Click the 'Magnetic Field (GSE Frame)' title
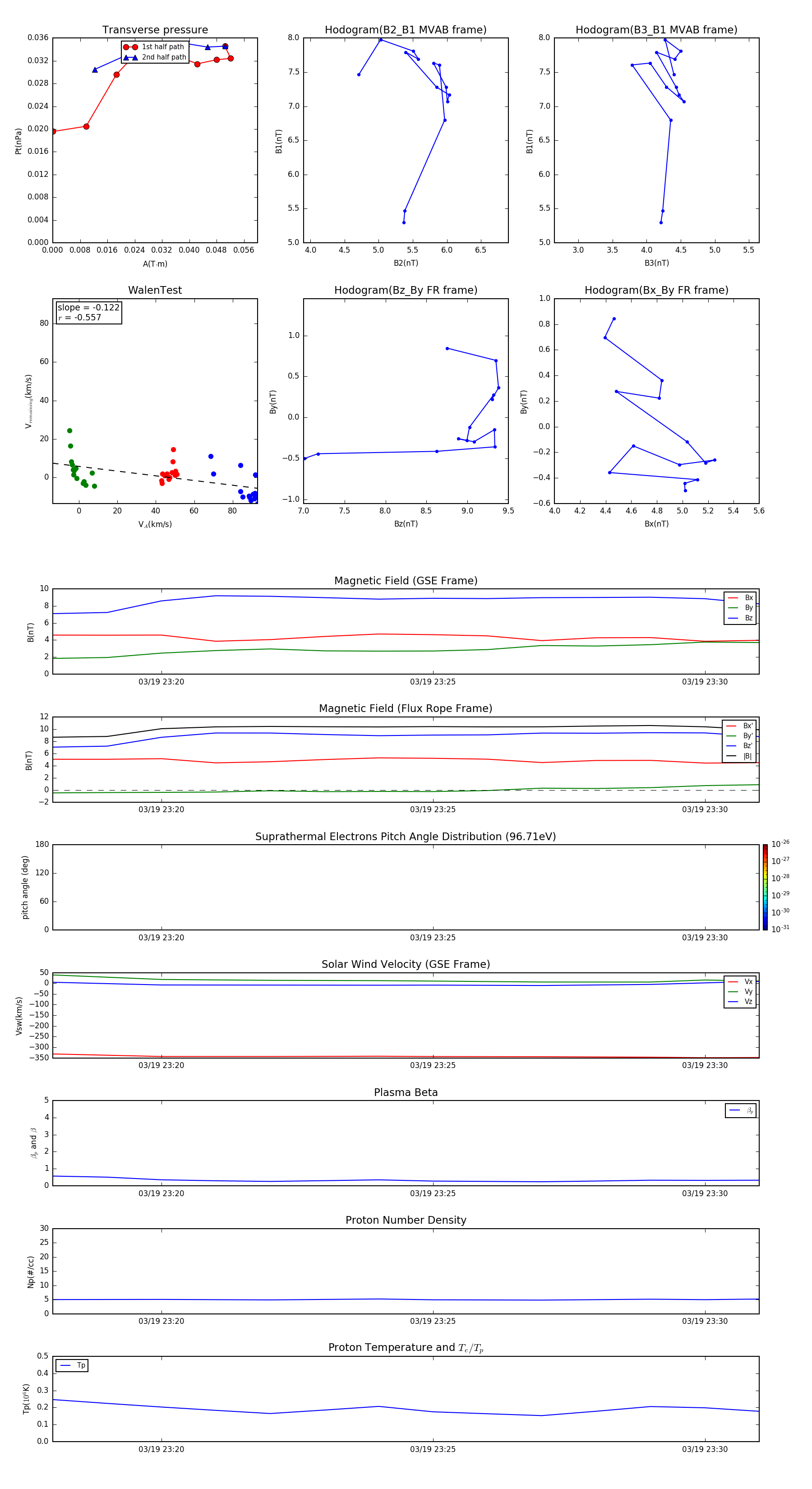The width and height of the screenshot is (812, 1489). tap(406, 581)
